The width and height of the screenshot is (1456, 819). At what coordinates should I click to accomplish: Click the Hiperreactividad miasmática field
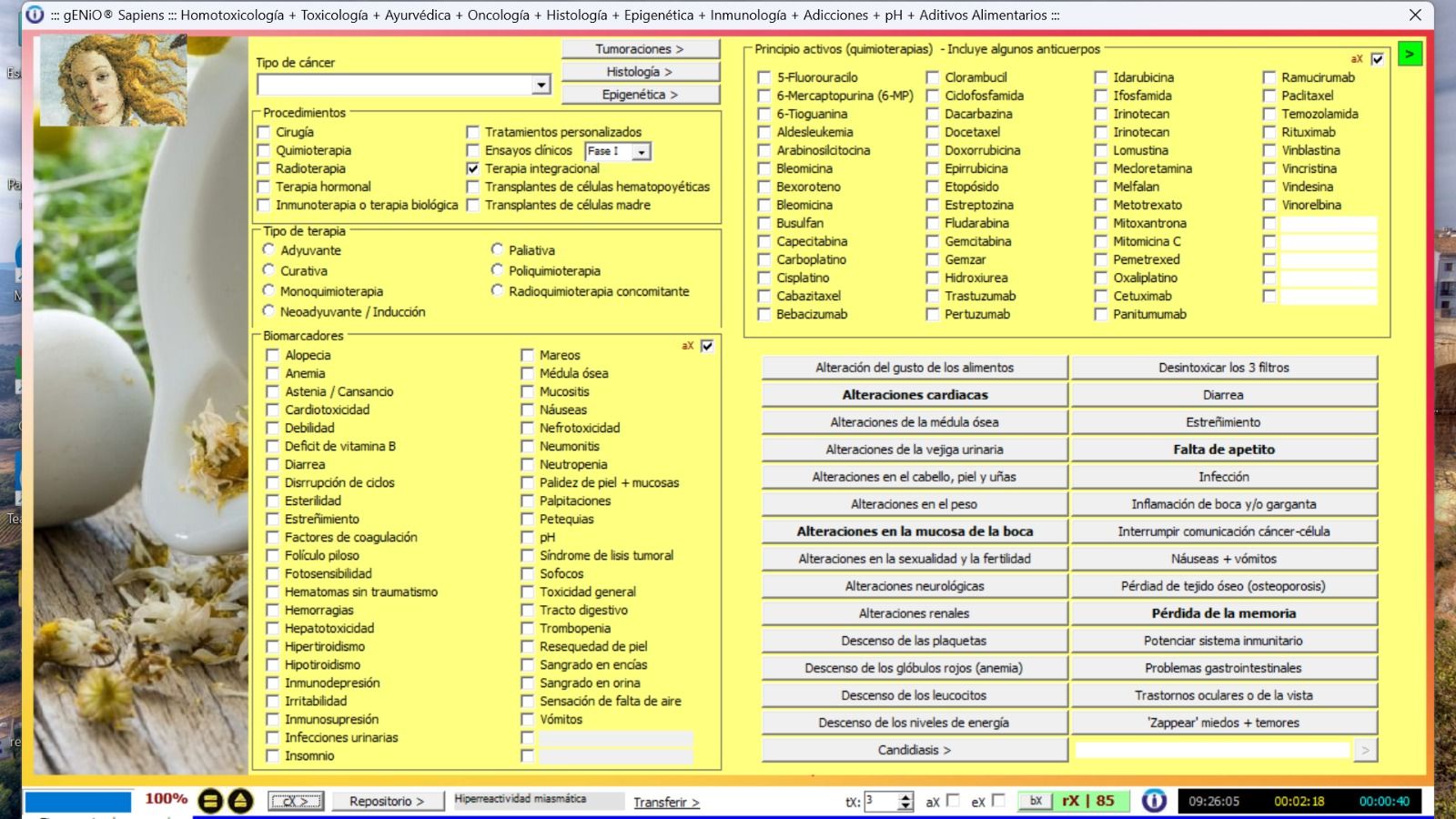pos(539,800)
